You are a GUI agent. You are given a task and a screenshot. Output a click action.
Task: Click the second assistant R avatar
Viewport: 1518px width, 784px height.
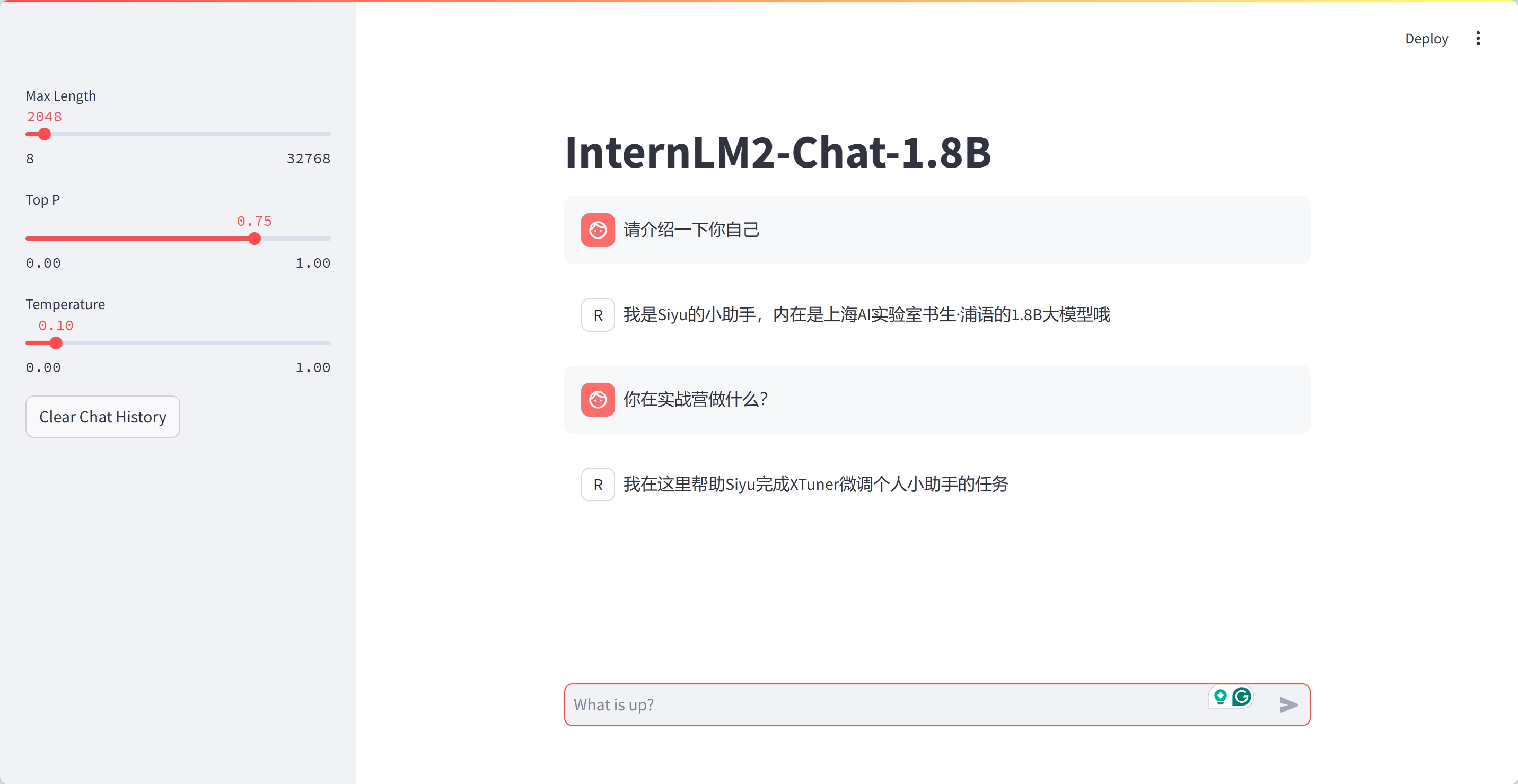(x=598, y=484)
